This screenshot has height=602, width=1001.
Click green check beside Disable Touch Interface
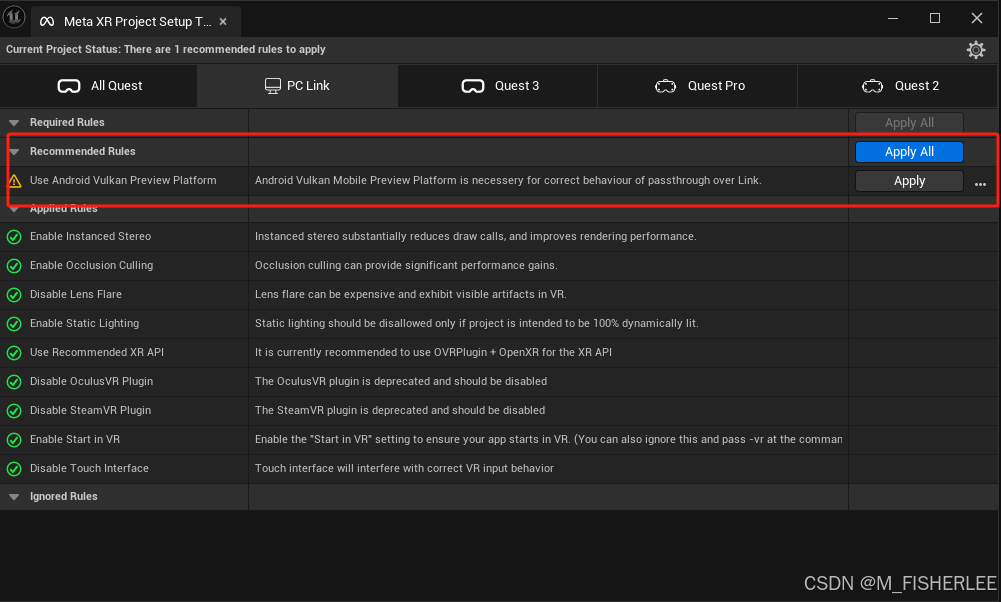click(14, 469)
